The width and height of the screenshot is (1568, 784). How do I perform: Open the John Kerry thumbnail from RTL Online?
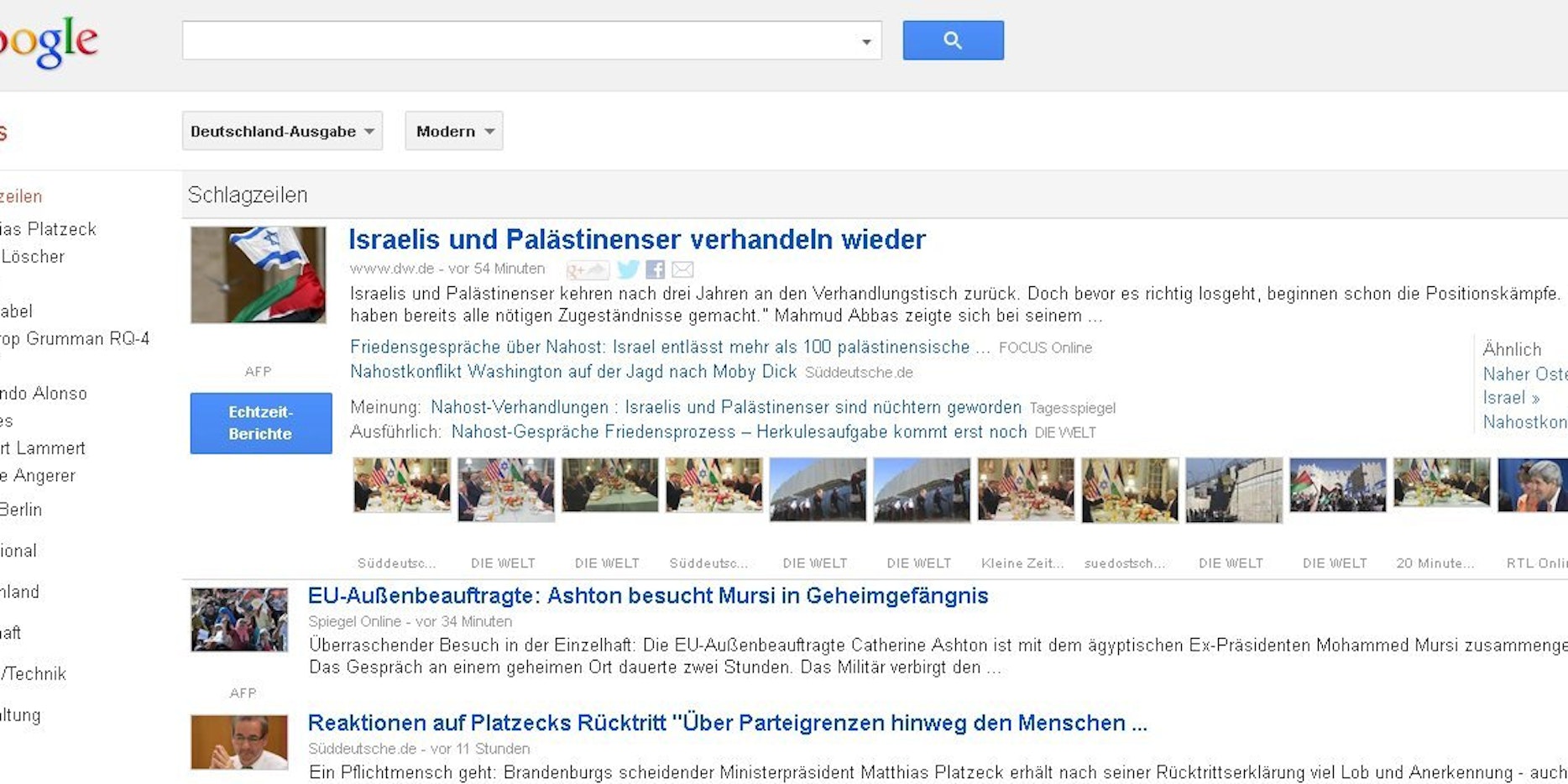1532,485
